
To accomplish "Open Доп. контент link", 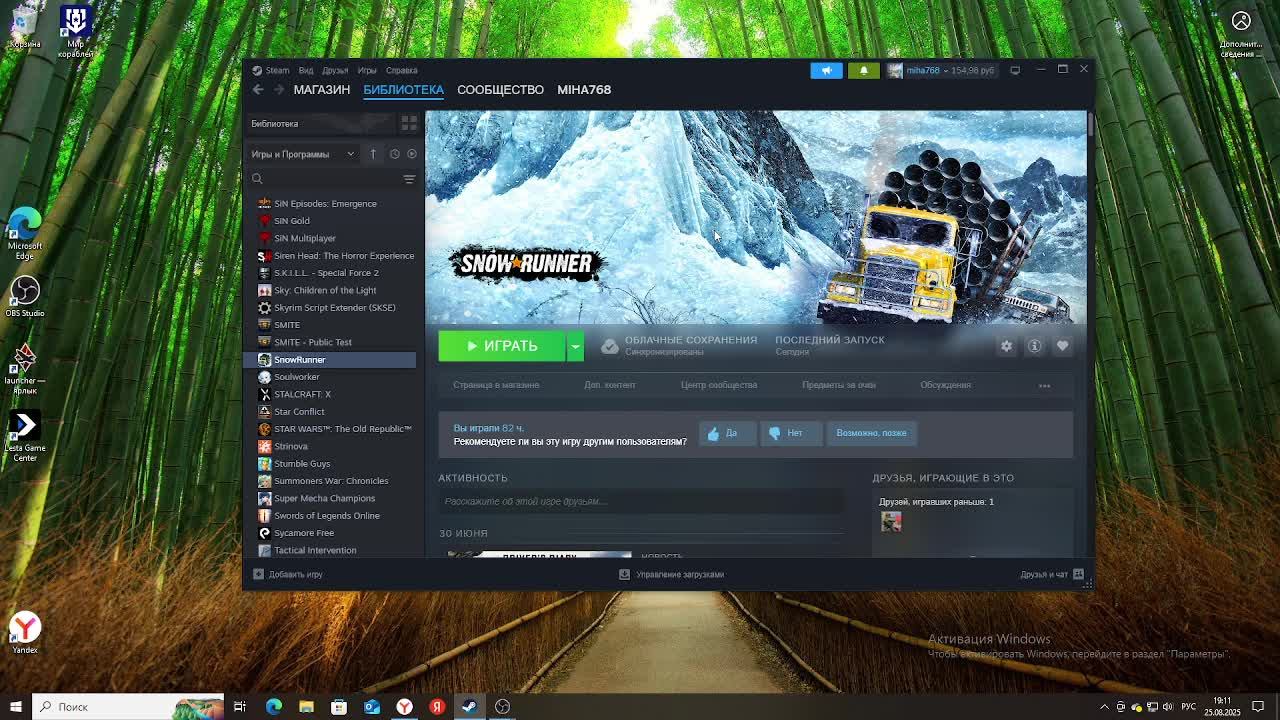I will click(610, 385).
